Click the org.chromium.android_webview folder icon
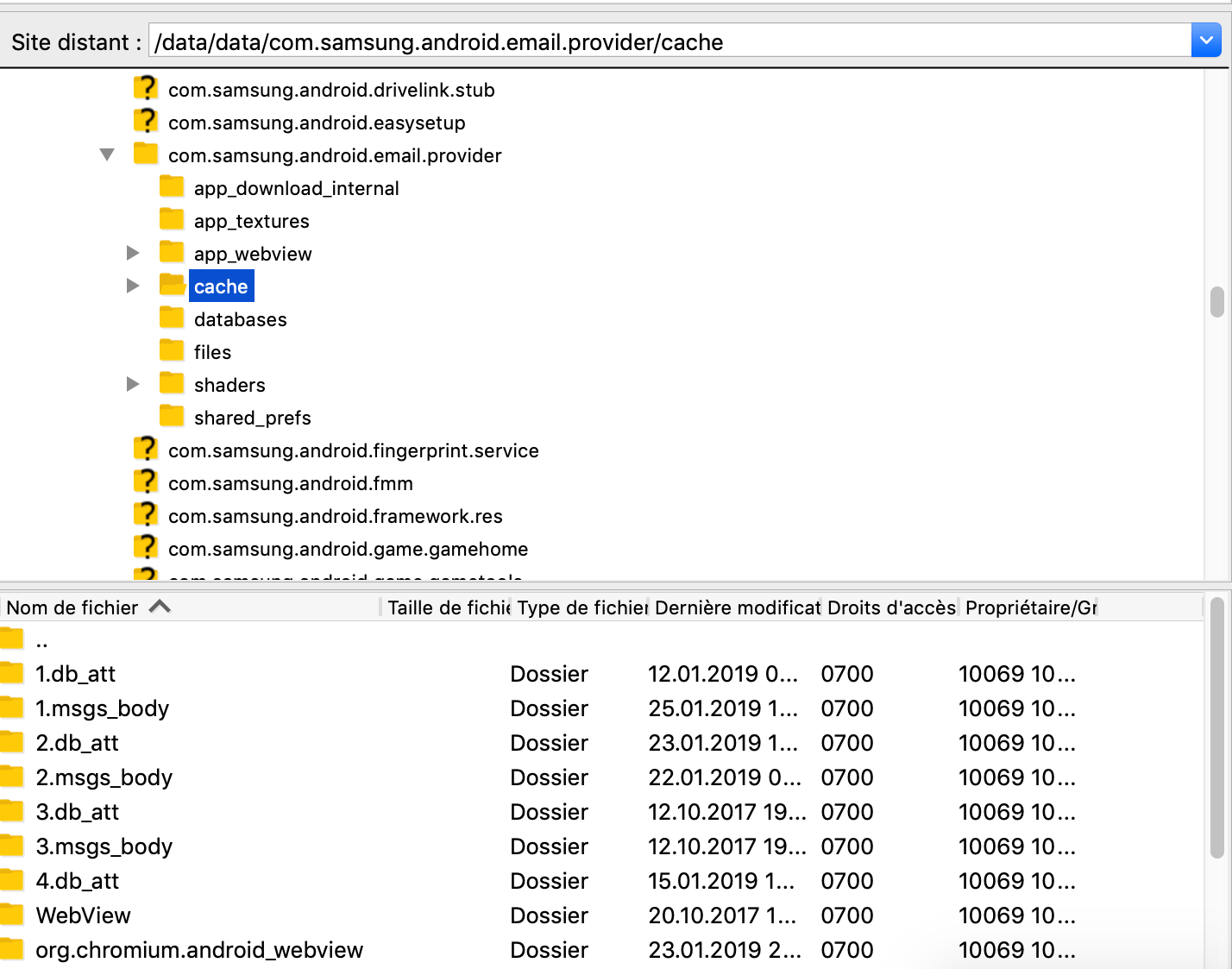This screenshot has width=1232, height=969. 12,949
